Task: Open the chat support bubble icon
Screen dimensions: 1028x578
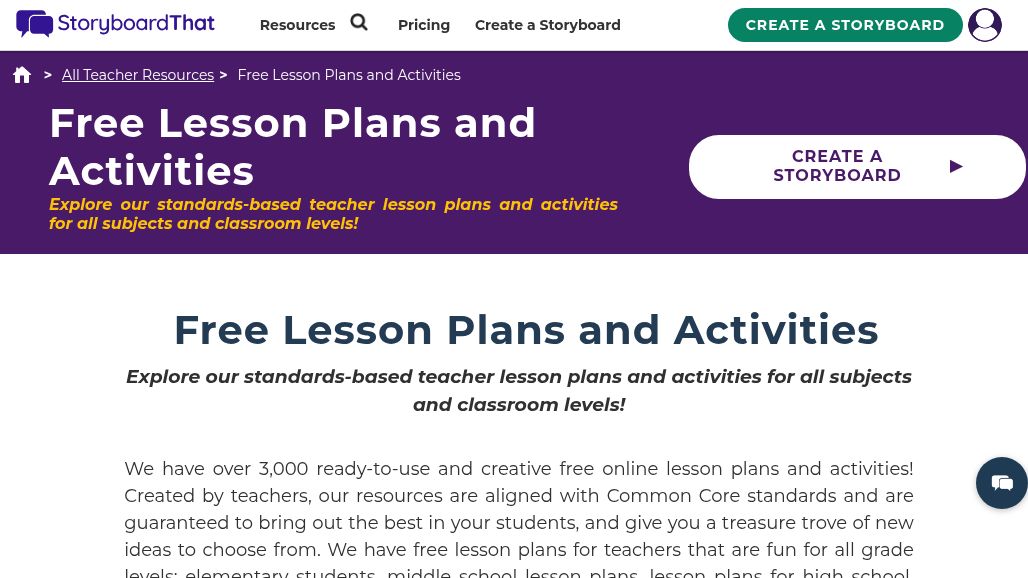Action: coord(1002,483)
